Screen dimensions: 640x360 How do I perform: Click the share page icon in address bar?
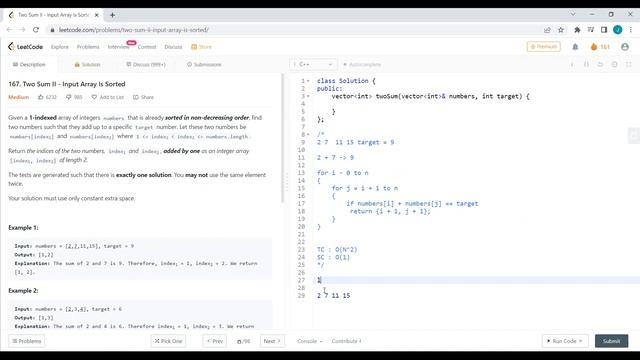coord(547,30)
